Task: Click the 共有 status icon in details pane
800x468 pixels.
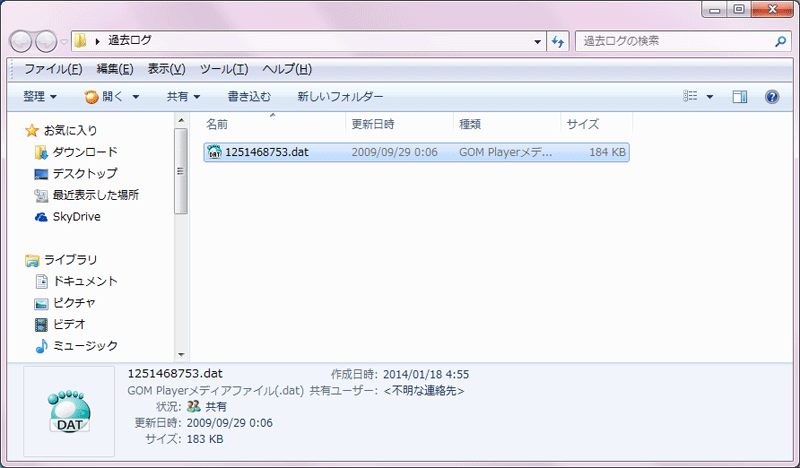Action: [193, 407]
